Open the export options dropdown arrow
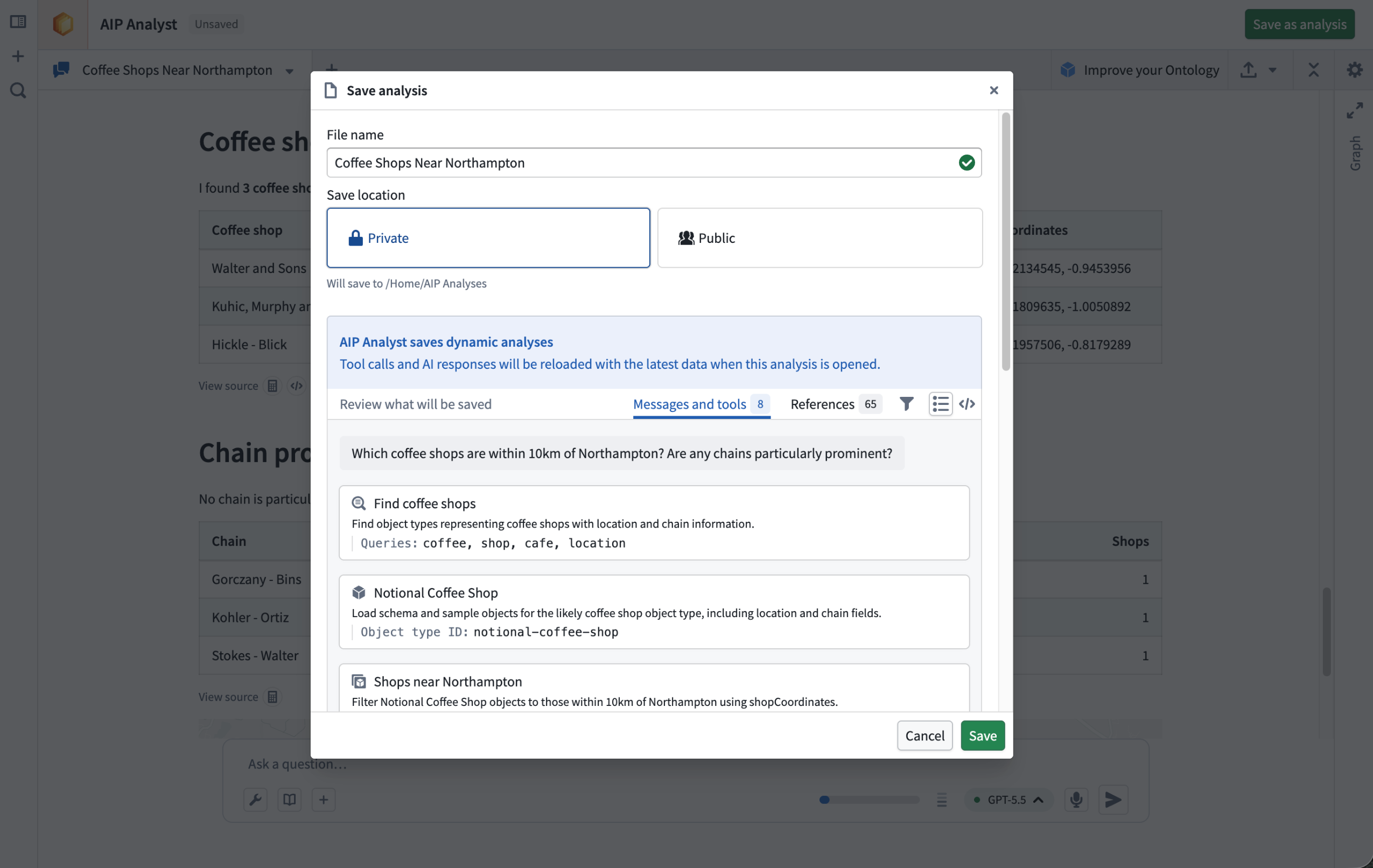 pos(1272,69)
